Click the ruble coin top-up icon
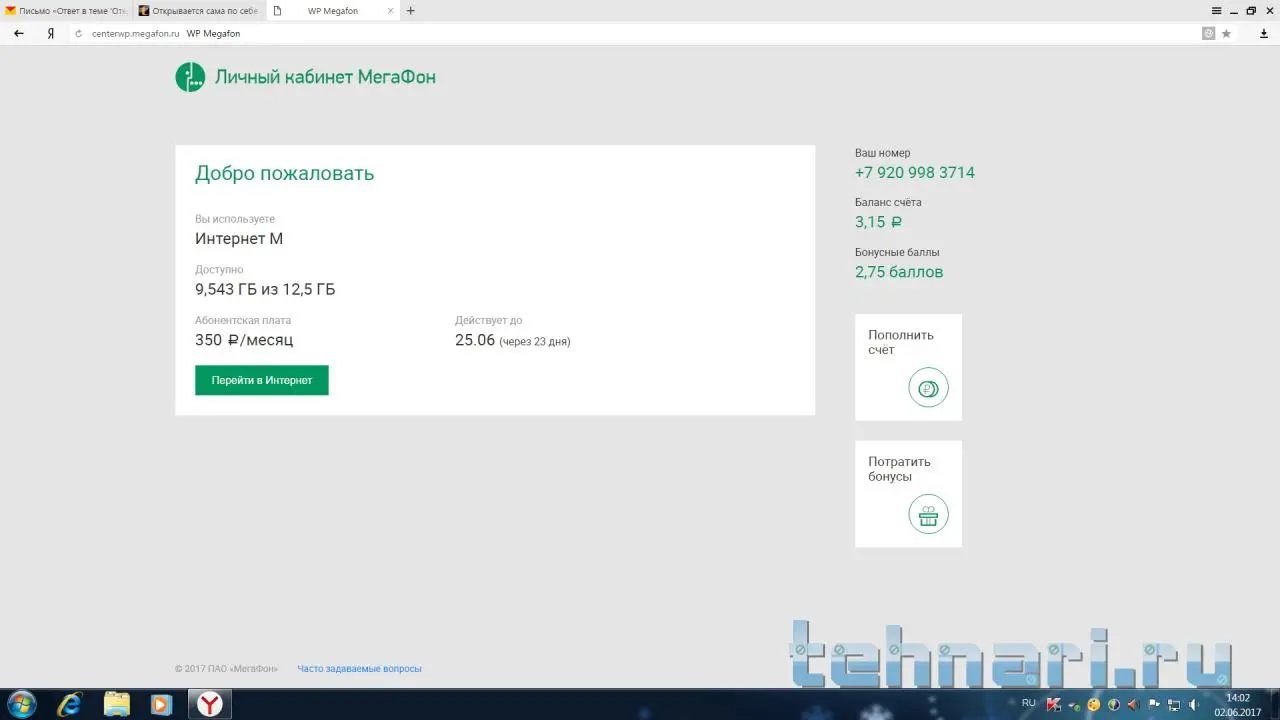The width and height of the screenshot is (1280, 720). point(928,388)
